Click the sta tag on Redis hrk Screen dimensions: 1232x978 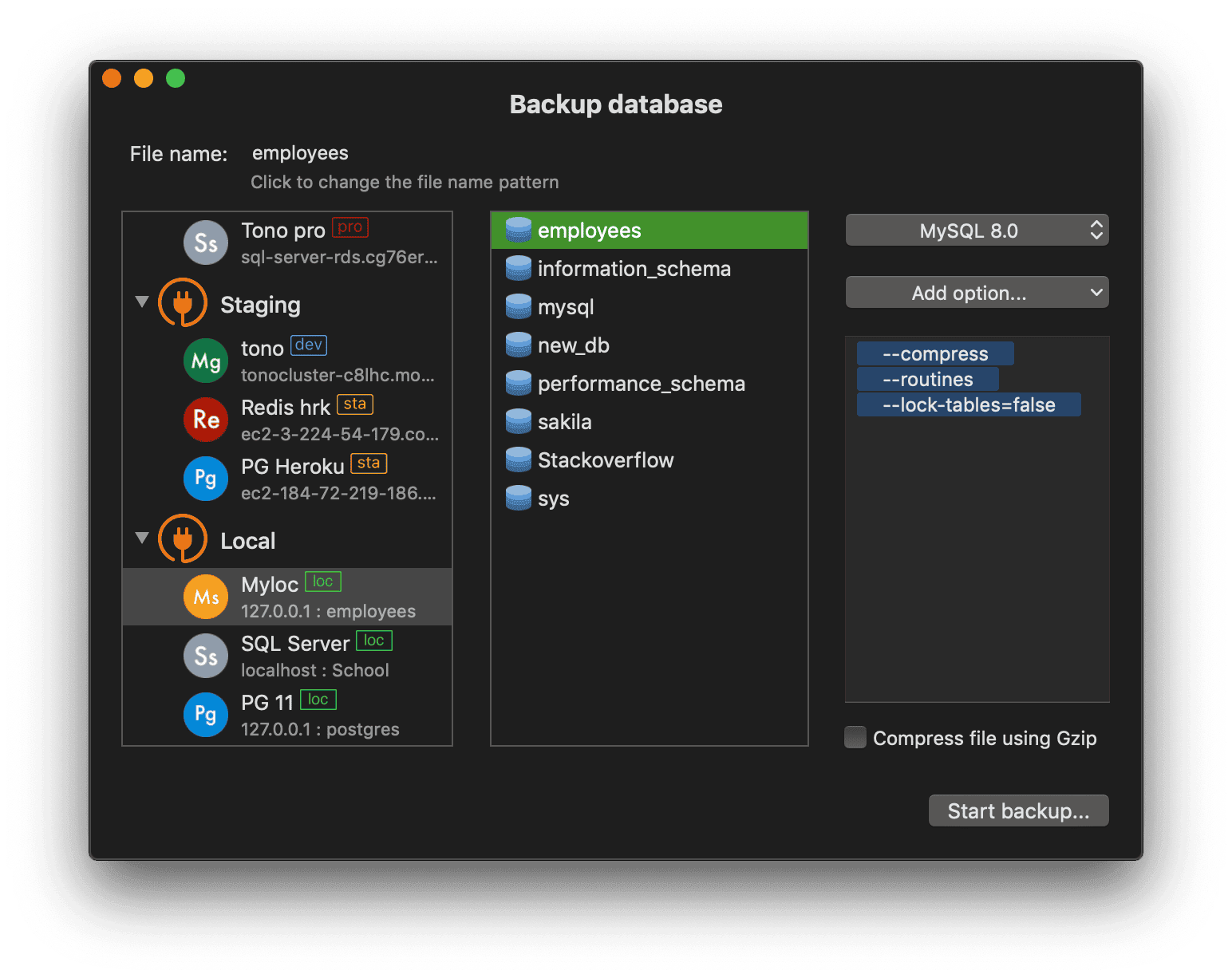click(355, 404)
